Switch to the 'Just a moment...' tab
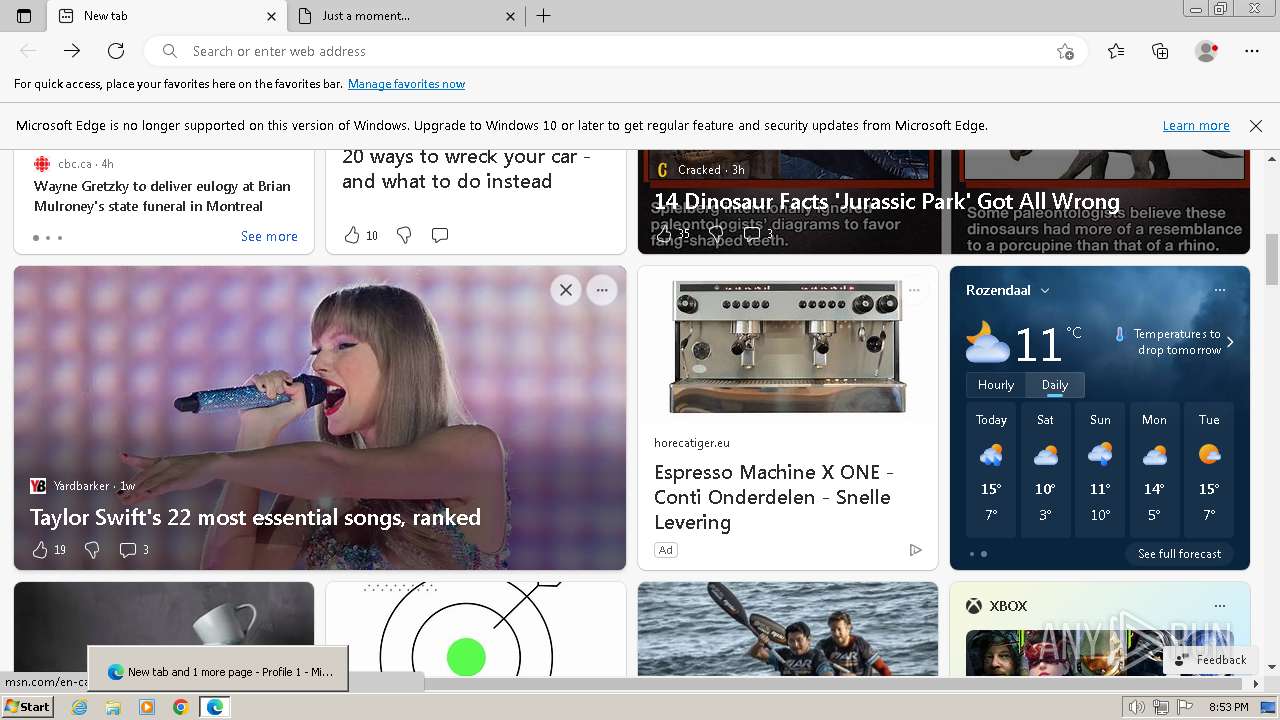 [407, 16]
